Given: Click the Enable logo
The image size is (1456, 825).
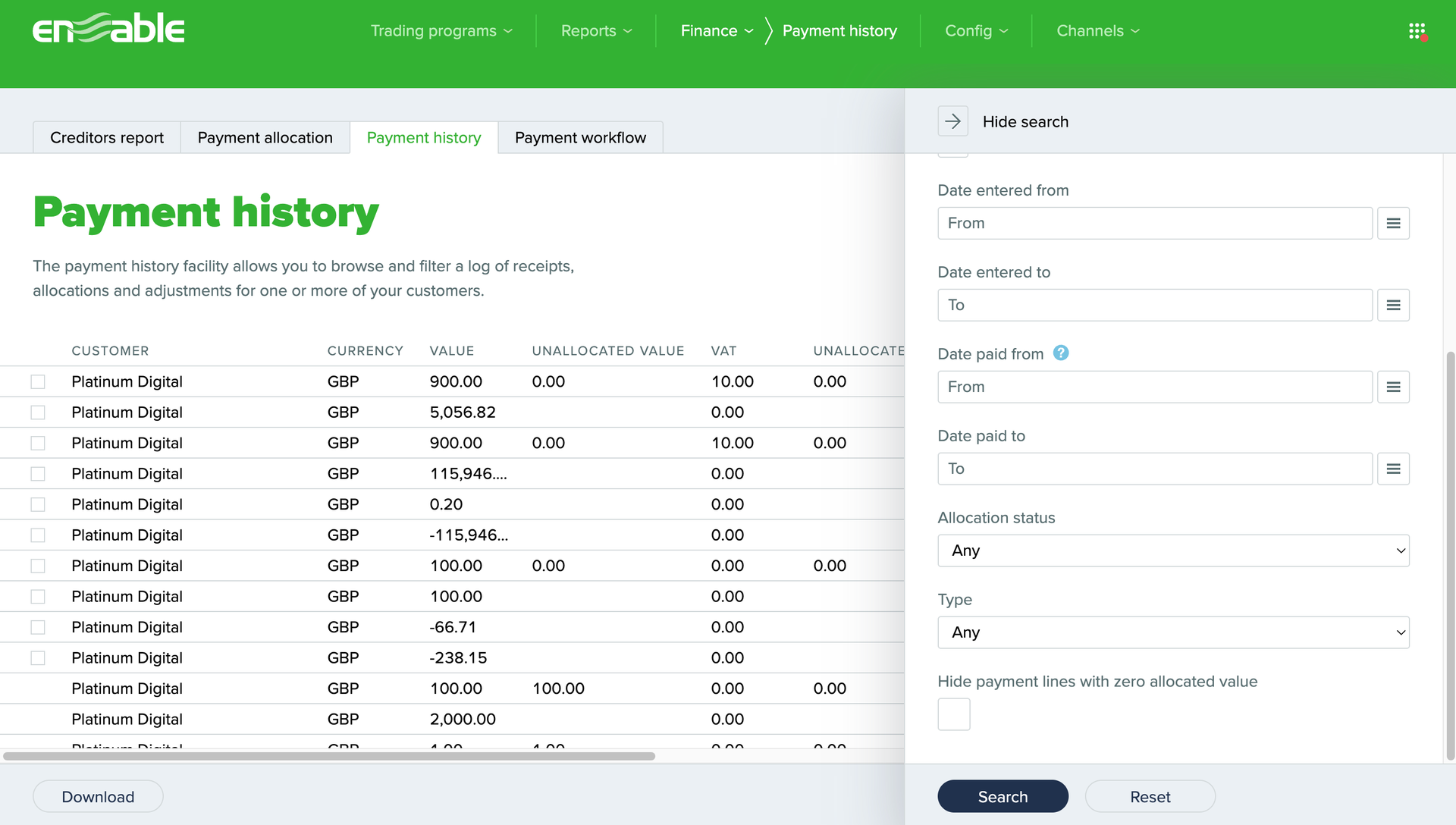Looking at the screenshot, I should coord(108,28).
